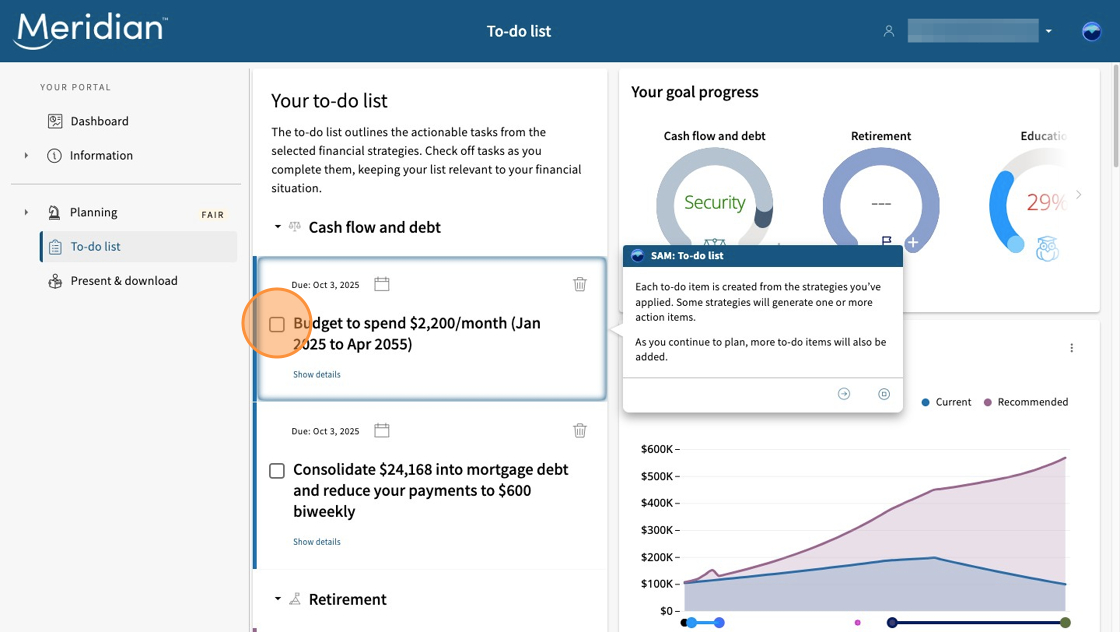Collapse the Retirement section arrow

pos(278,599)
